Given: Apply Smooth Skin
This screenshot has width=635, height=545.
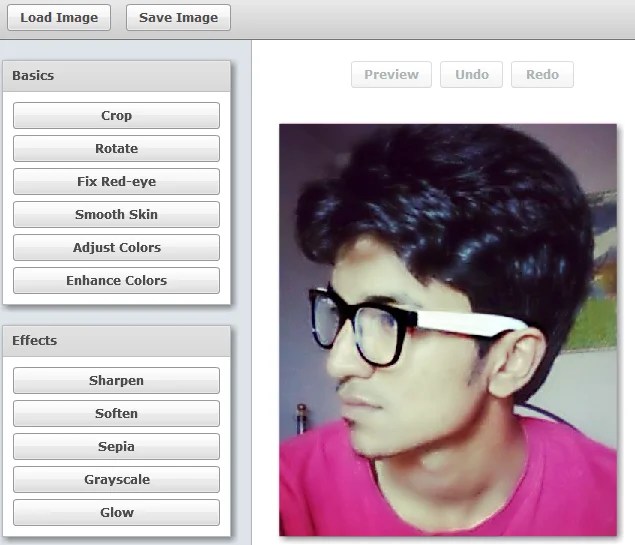Looking at the screenshot, I should 116,214.
